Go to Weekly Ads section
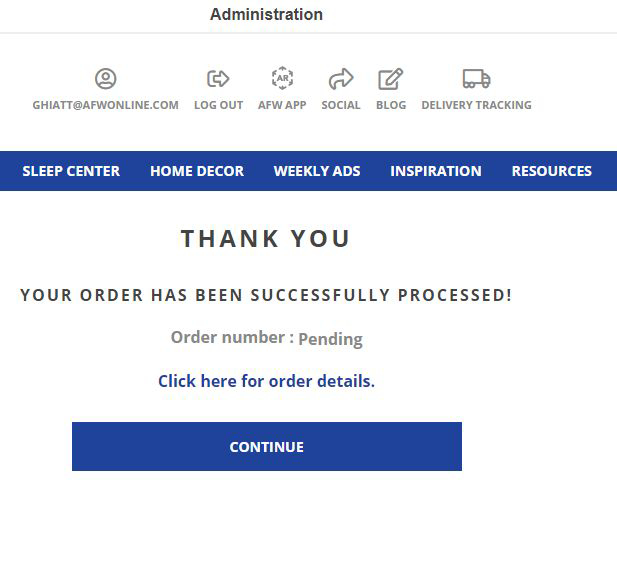Screen dimensions: 617x563 [317, 171]
